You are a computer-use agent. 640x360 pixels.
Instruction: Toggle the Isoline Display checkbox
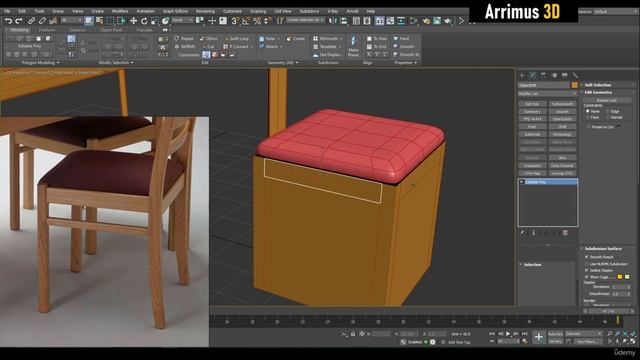point(587,270)
